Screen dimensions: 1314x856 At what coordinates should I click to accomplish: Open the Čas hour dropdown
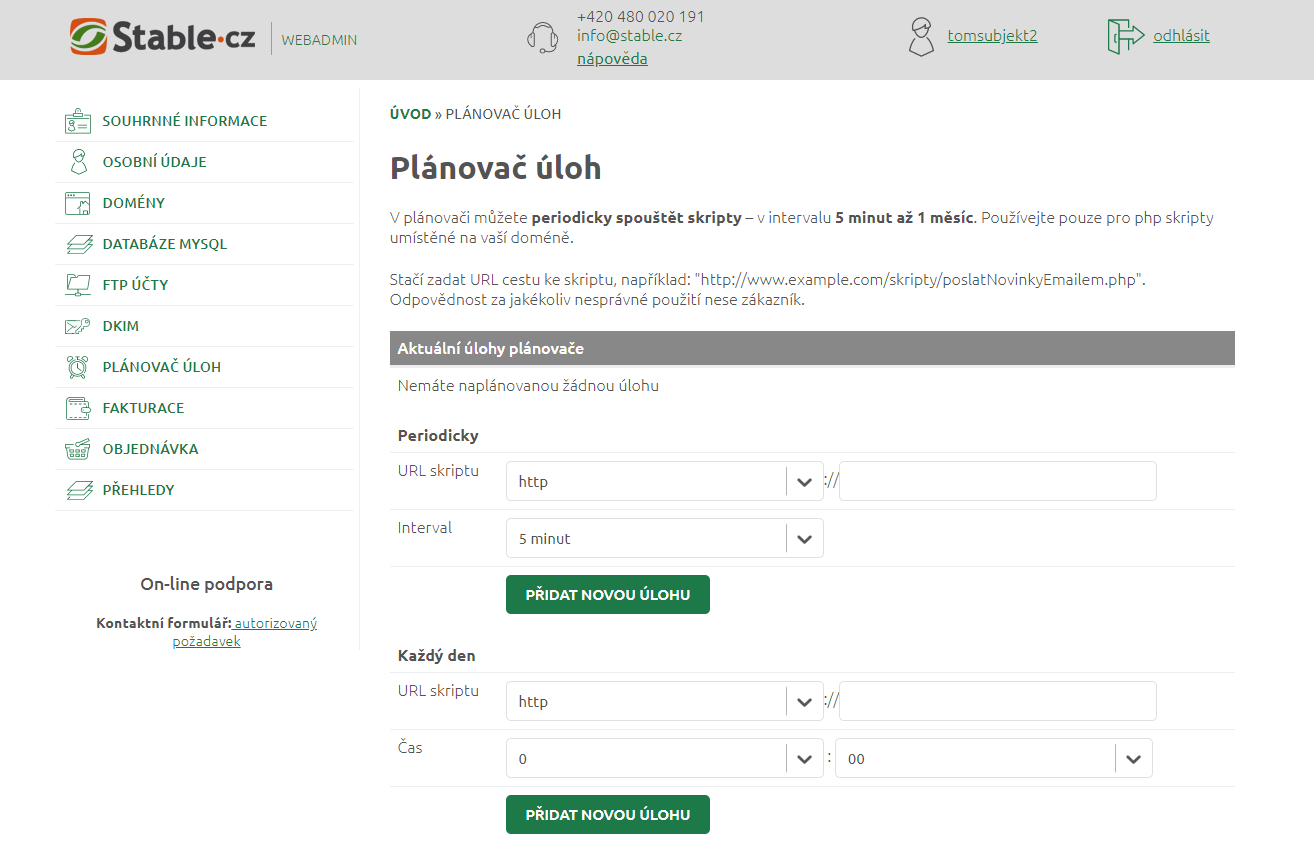coord(664,759)
